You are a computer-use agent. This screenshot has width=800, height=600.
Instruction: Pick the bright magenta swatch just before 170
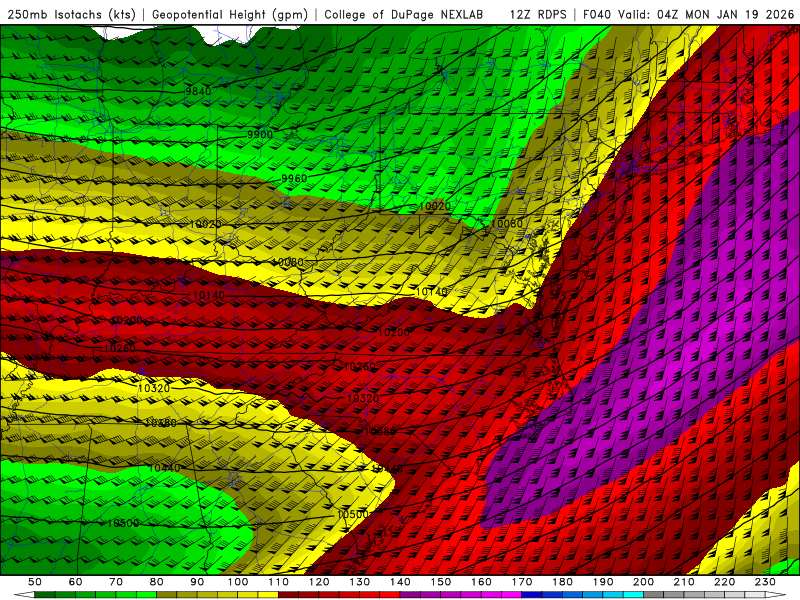pyautogui.click(x=511, y=595)
